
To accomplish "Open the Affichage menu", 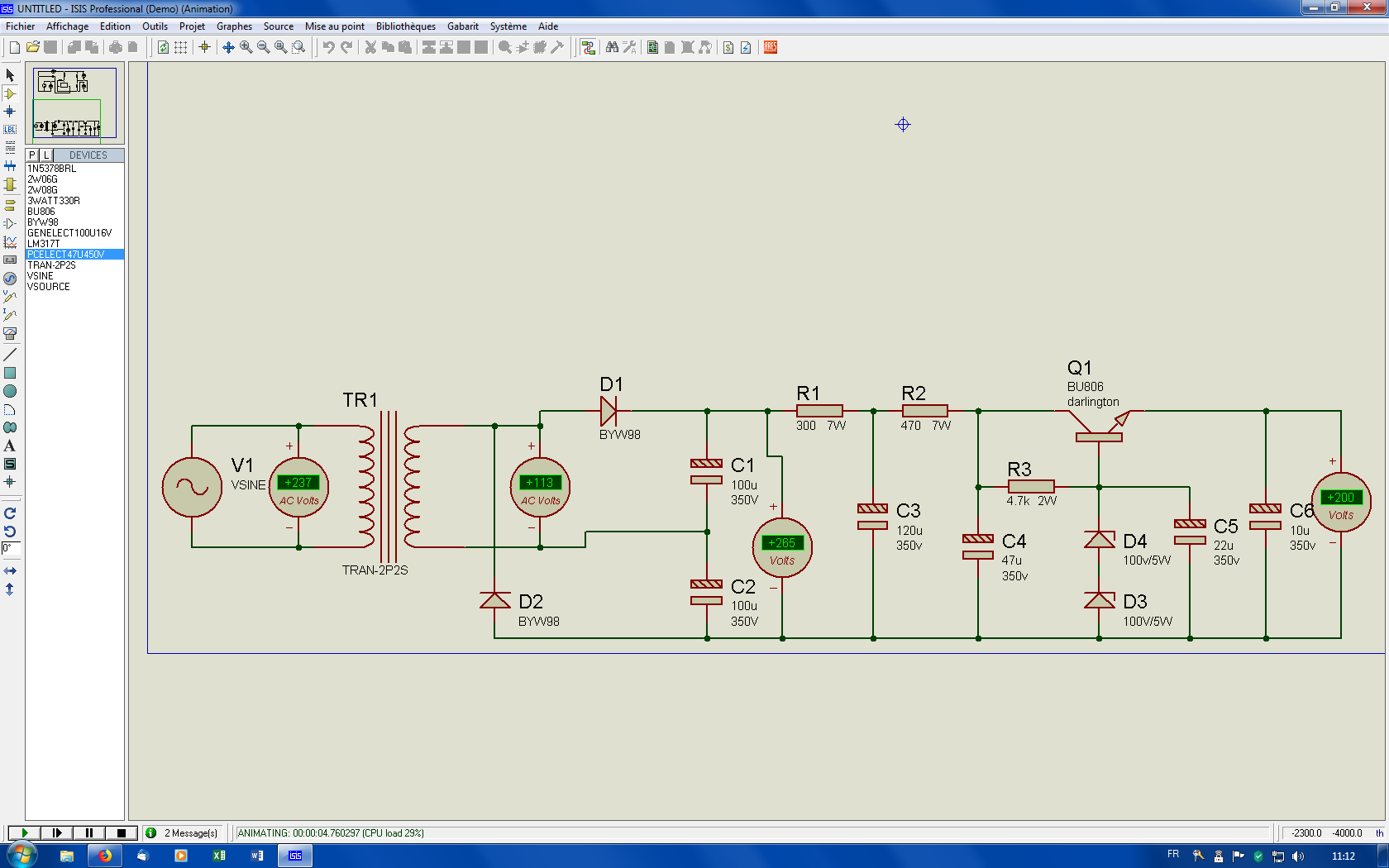I will click(67, 26).
